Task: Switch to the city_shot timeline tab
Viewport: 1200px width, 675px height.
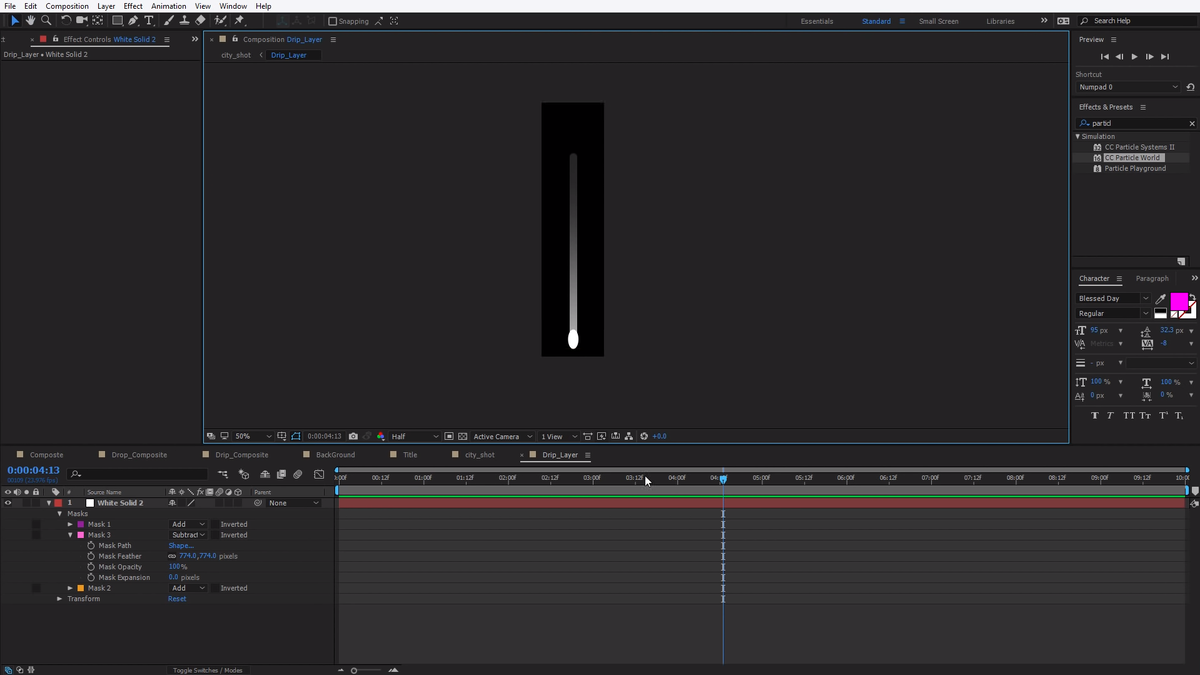Action: pyautogui.click(x=479, y=455)
